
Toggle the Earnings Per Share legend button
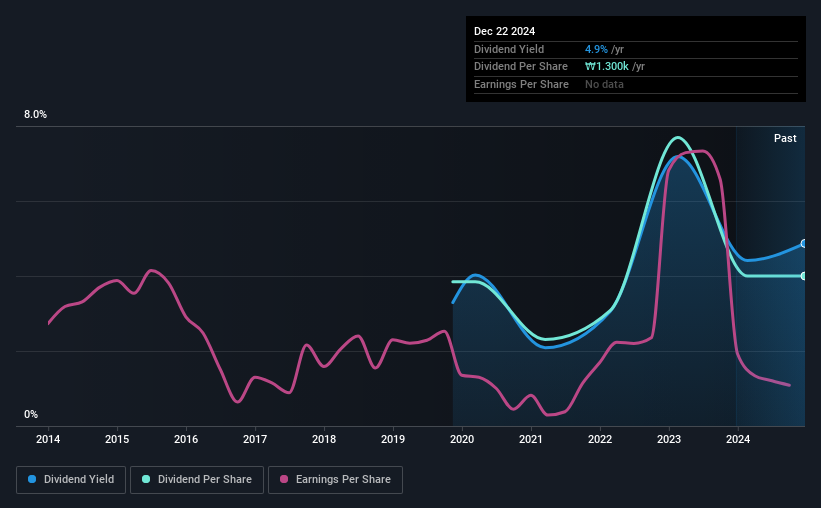pos(335,480)
